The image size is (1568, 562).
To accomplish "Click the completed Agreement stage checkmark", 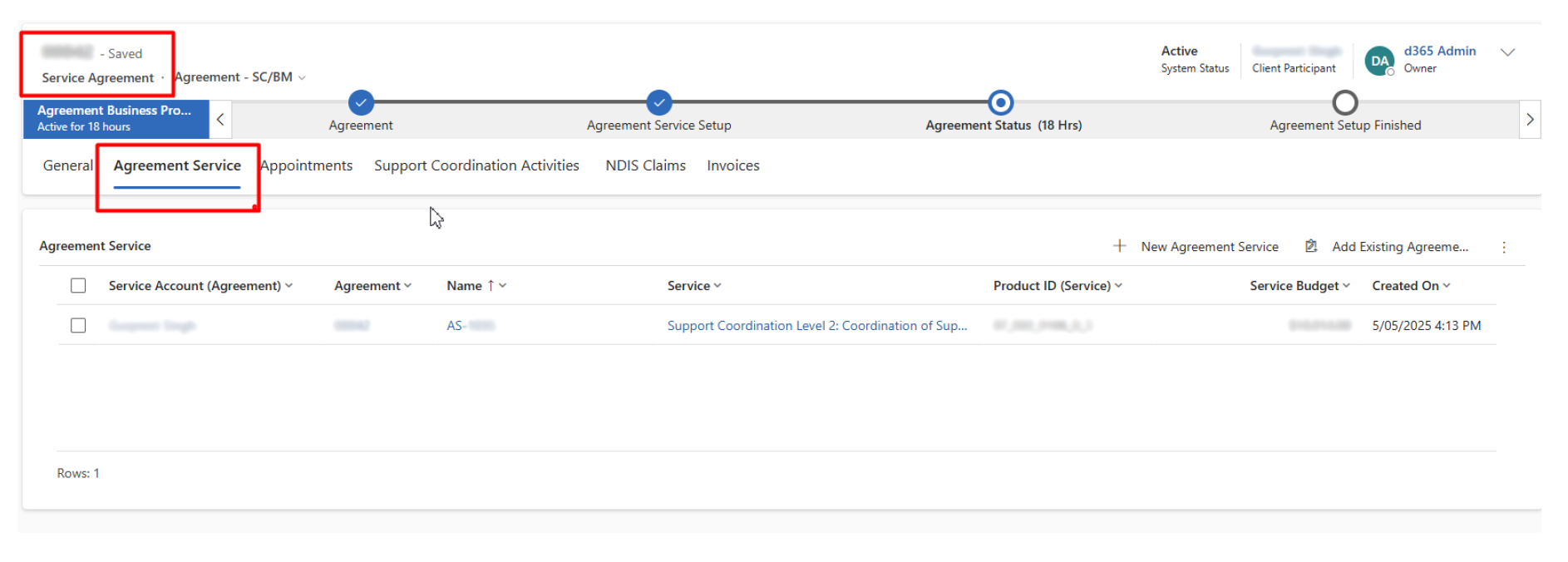I will [361, 102].
